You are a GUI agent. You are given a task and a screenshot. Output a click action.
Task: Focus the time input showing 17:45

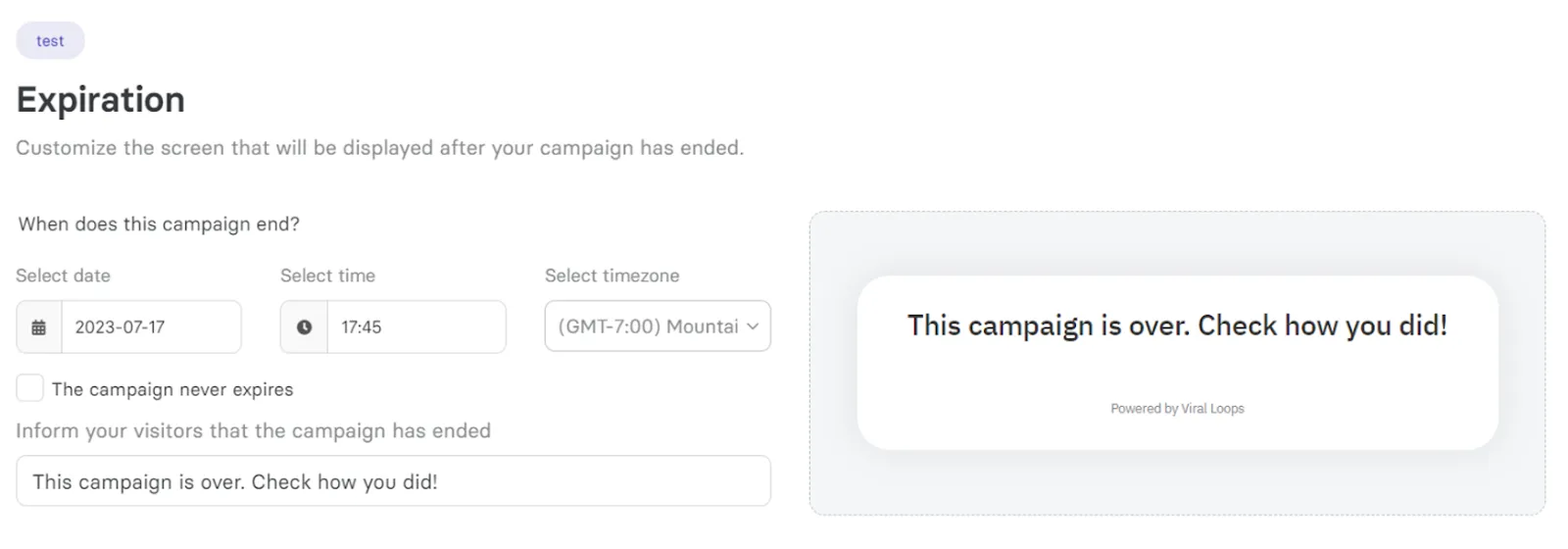[416, 327]
